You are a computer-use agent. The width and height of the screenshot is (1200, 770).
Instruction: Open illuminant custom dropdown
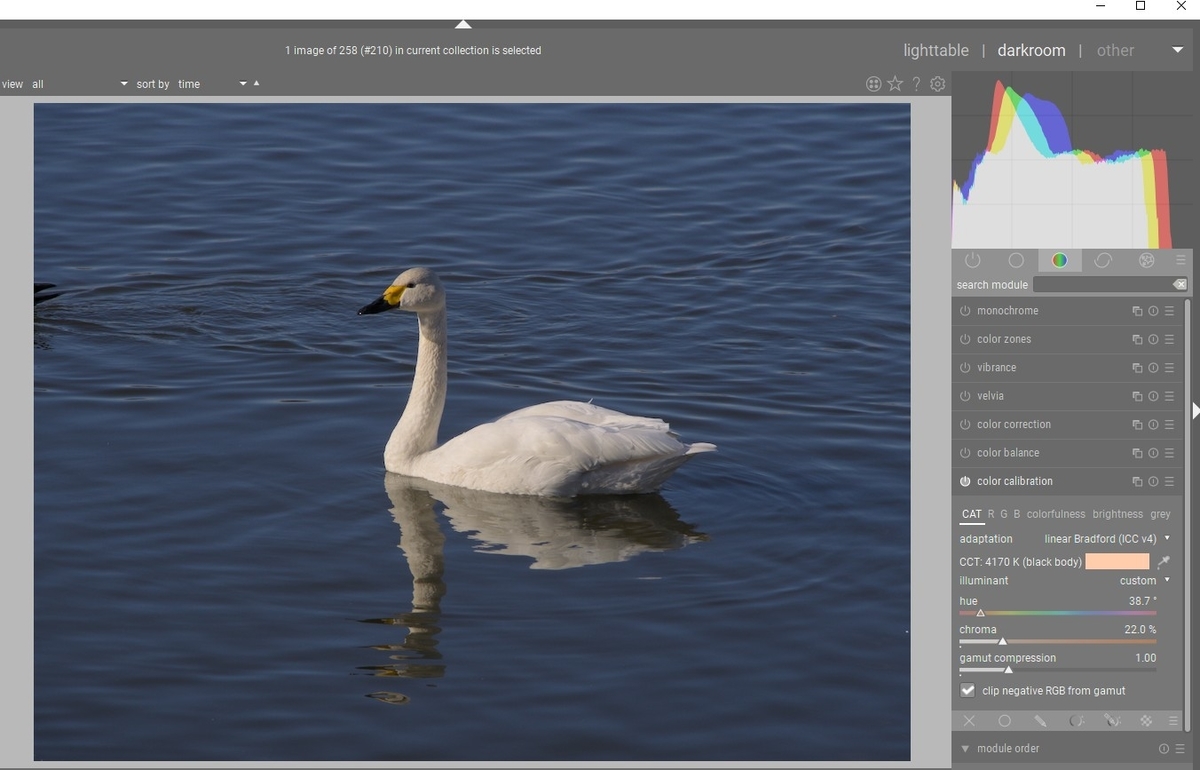(1144, 581)
